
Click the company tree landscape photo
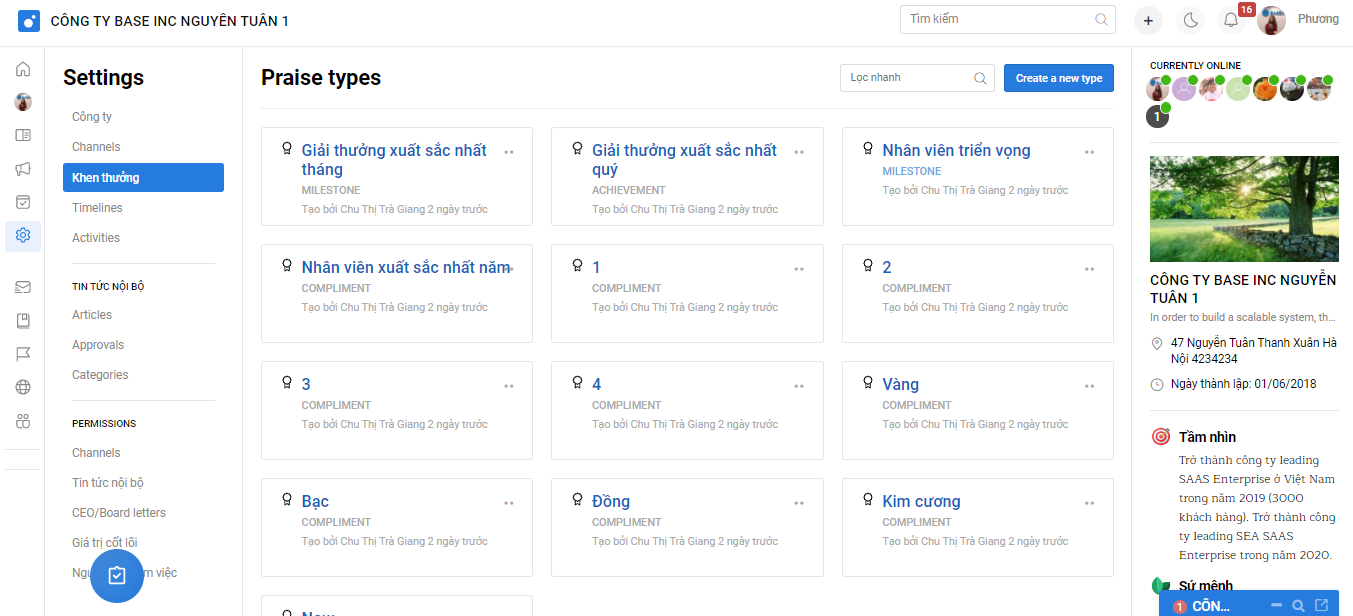[x=1244, y=209]
